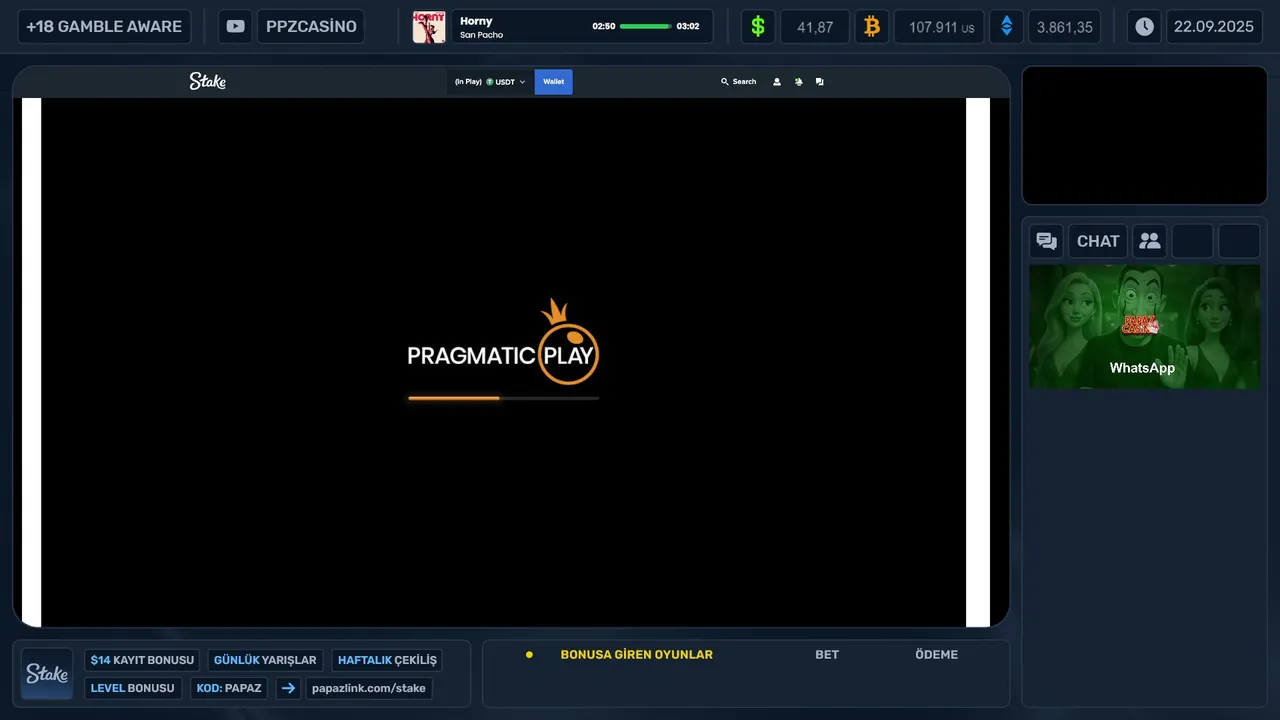Click the orange game loading progress bar

503,398
